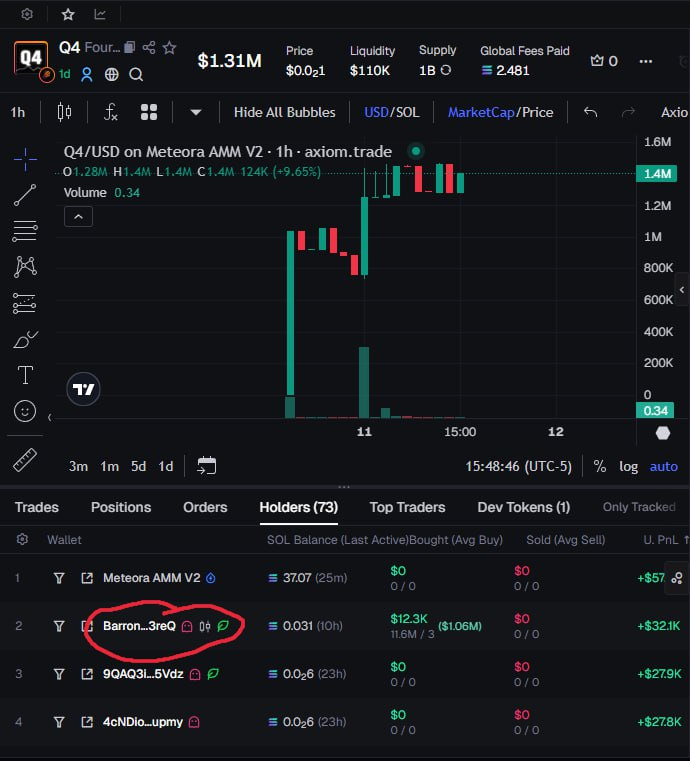690x761 pixels.
Task: Open the blue developer profile icon
Action: coord(87,74)
